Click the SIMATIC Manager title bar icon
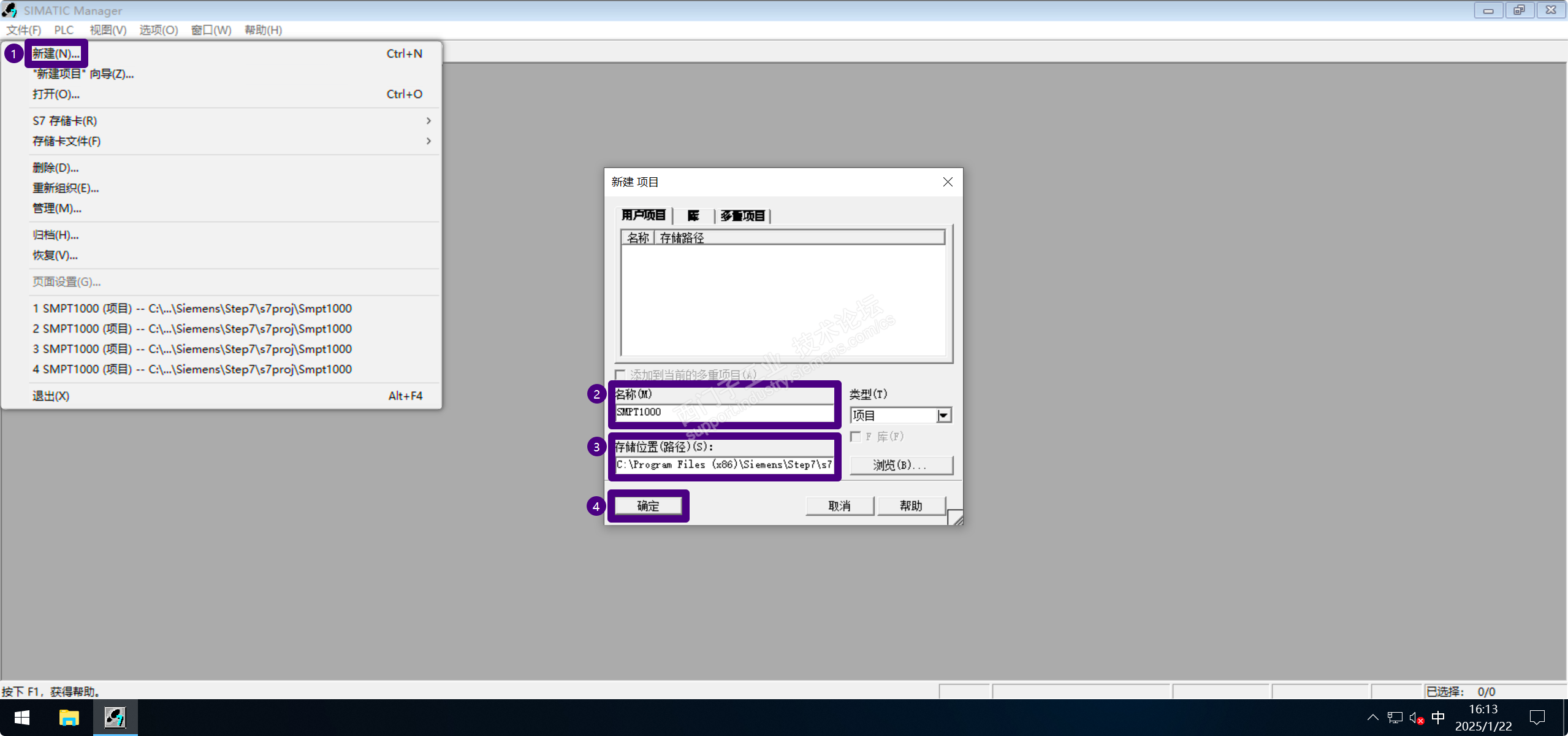The width and height of the screenshot is (1568, 736). point(10,10)
